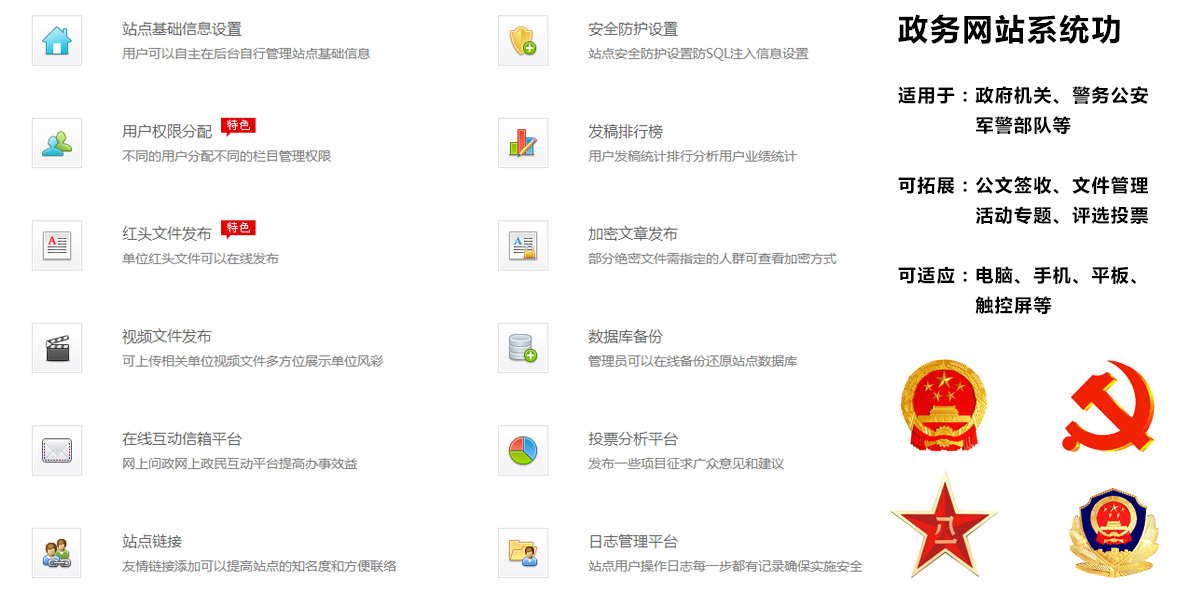Select the hammer and sickle party emblem
Screen dimensions: 1200x600
coord(1108,407)
